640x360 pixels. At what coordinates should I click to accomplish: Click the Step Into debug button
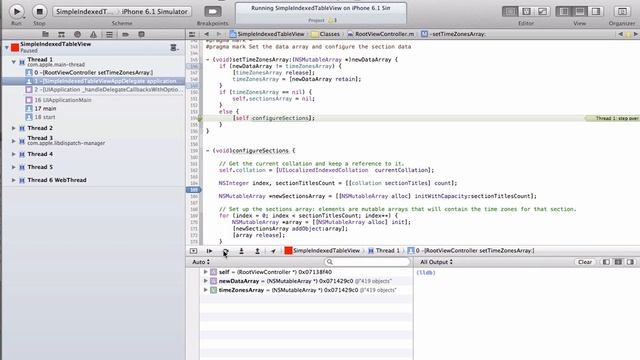pyautogui.click(x=241, y=251)
